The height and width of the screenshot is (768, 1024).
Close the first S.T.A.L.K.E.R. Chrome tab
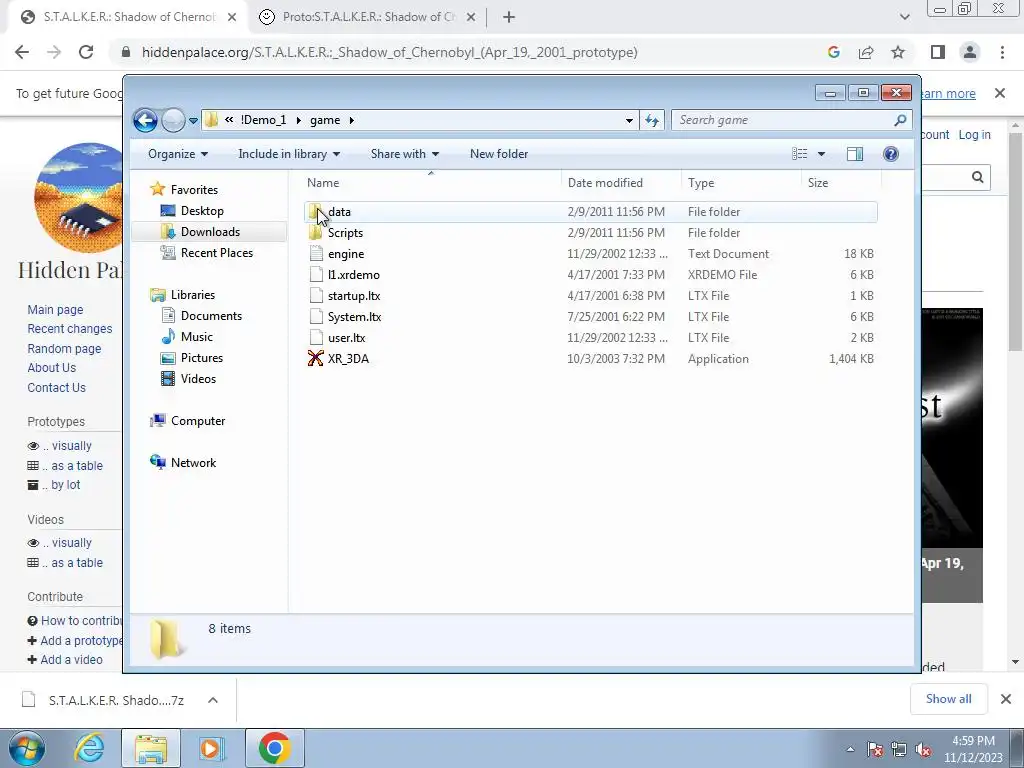pos(232,17)
